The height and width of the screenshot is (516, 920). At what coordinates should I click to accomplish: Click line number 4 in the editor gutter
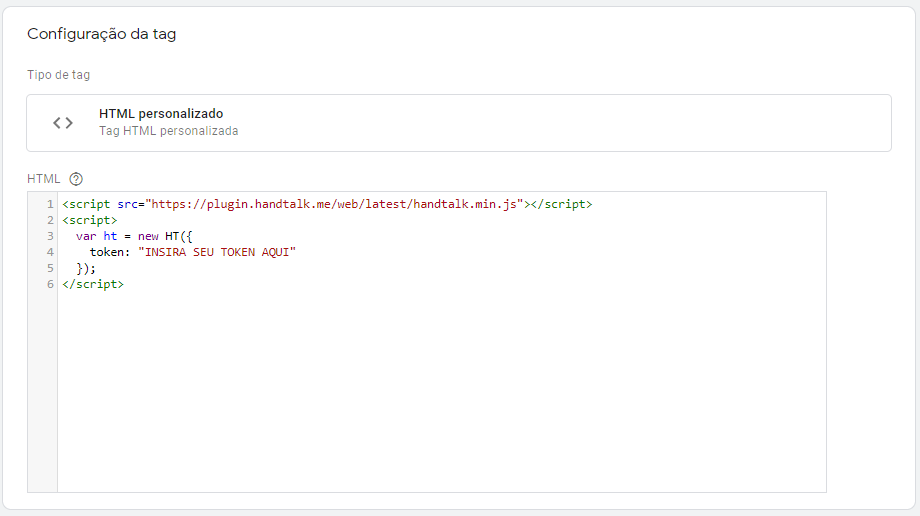point(50,252)
